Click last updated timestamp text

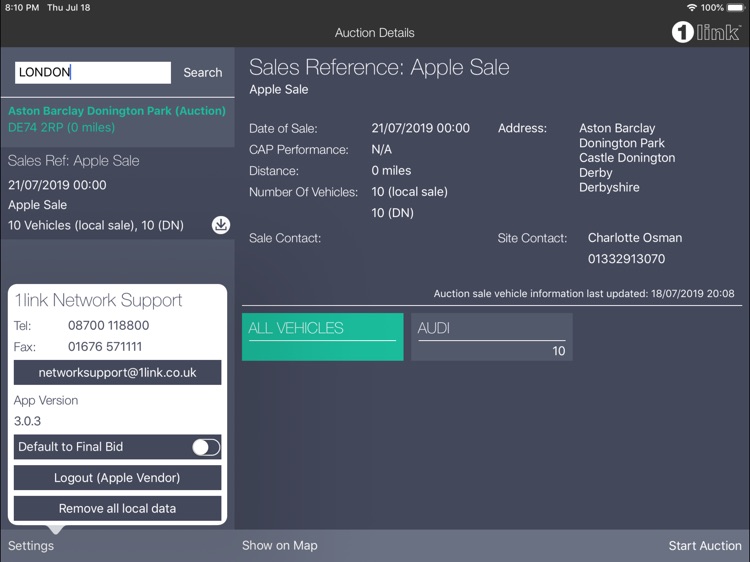click(x=584, y=294)
